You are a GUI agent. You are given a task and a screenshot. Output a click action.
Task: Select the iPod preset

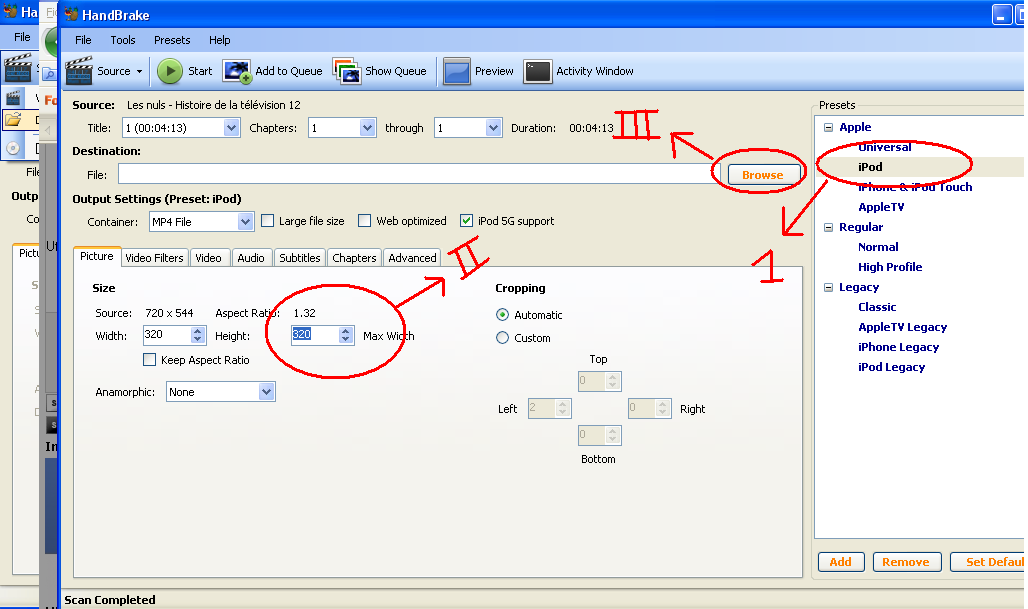tap(871, 167)
